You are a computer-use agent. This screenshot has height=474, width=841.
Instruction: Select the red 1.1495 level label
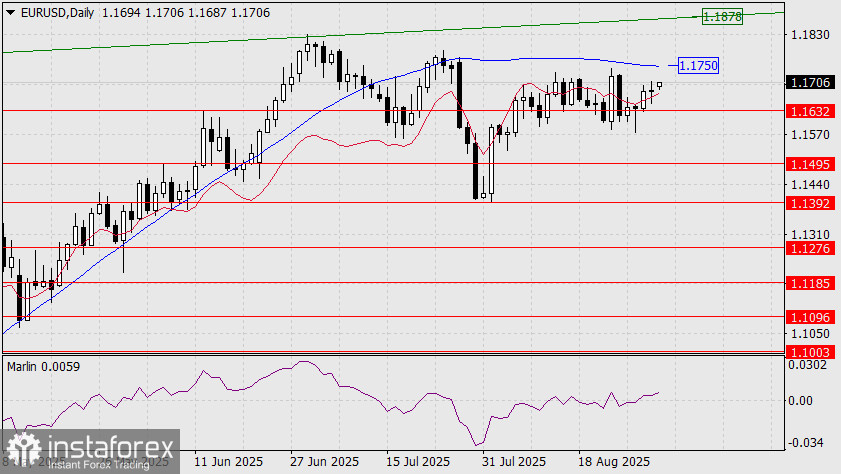click(810, 164)
